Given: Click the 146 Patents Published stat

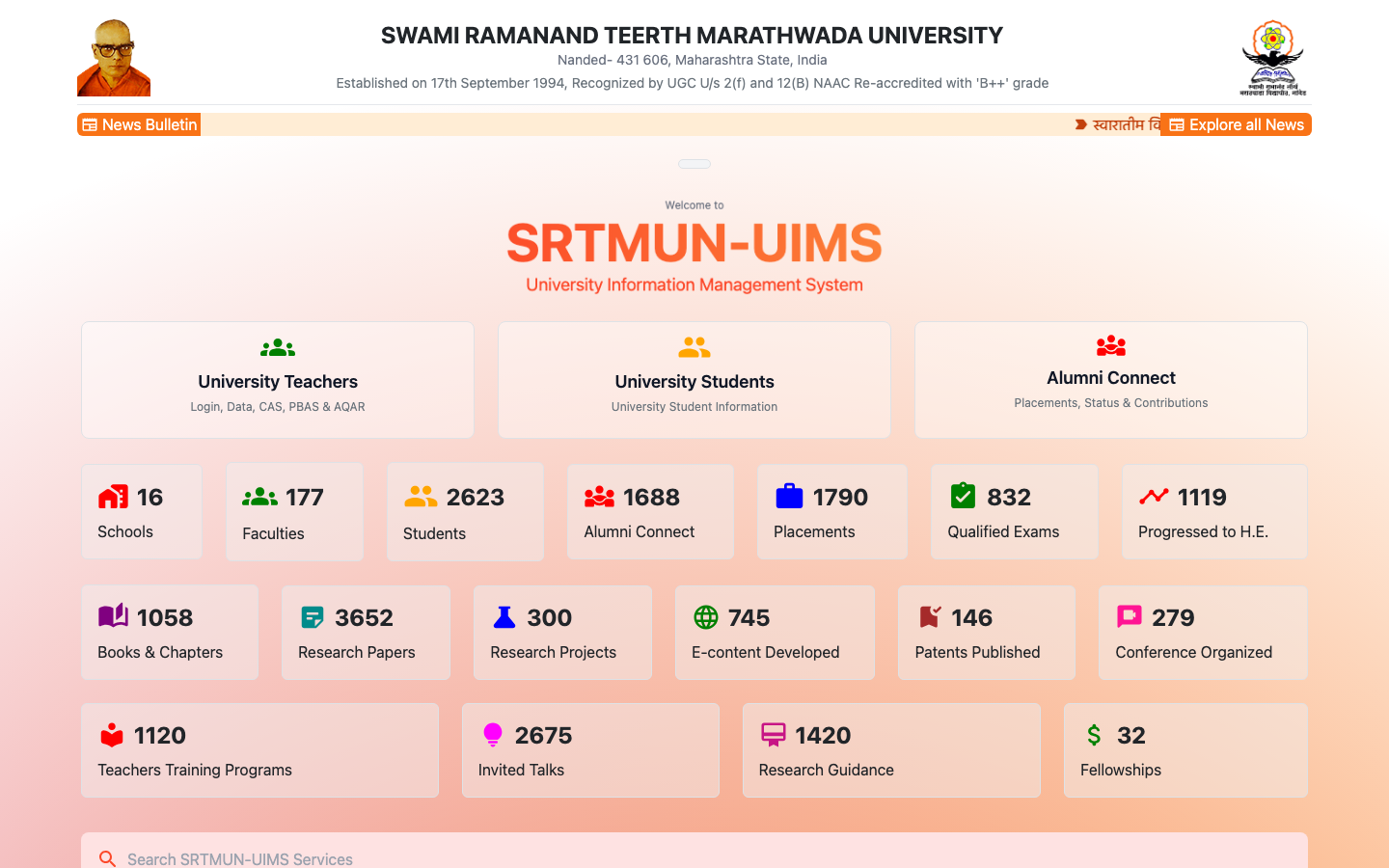Looking at the screenshot, I should [987, 633].
